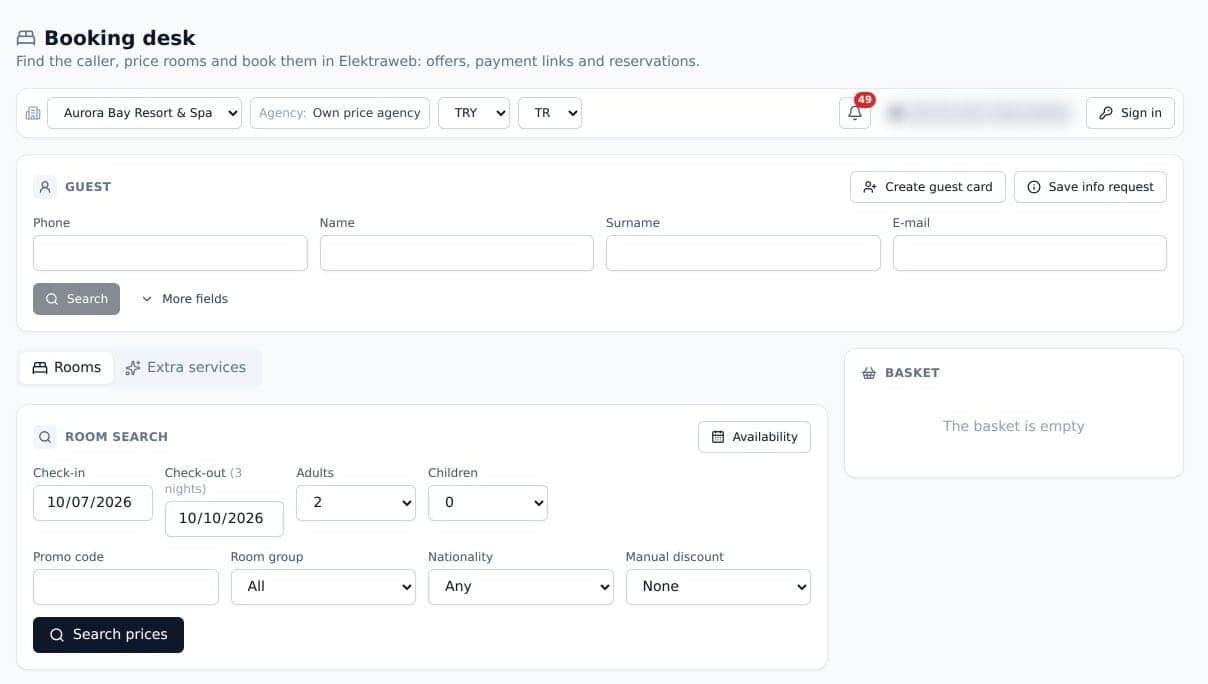Focus the Phone input field
1208x684 pixels.
click(170, 253)
